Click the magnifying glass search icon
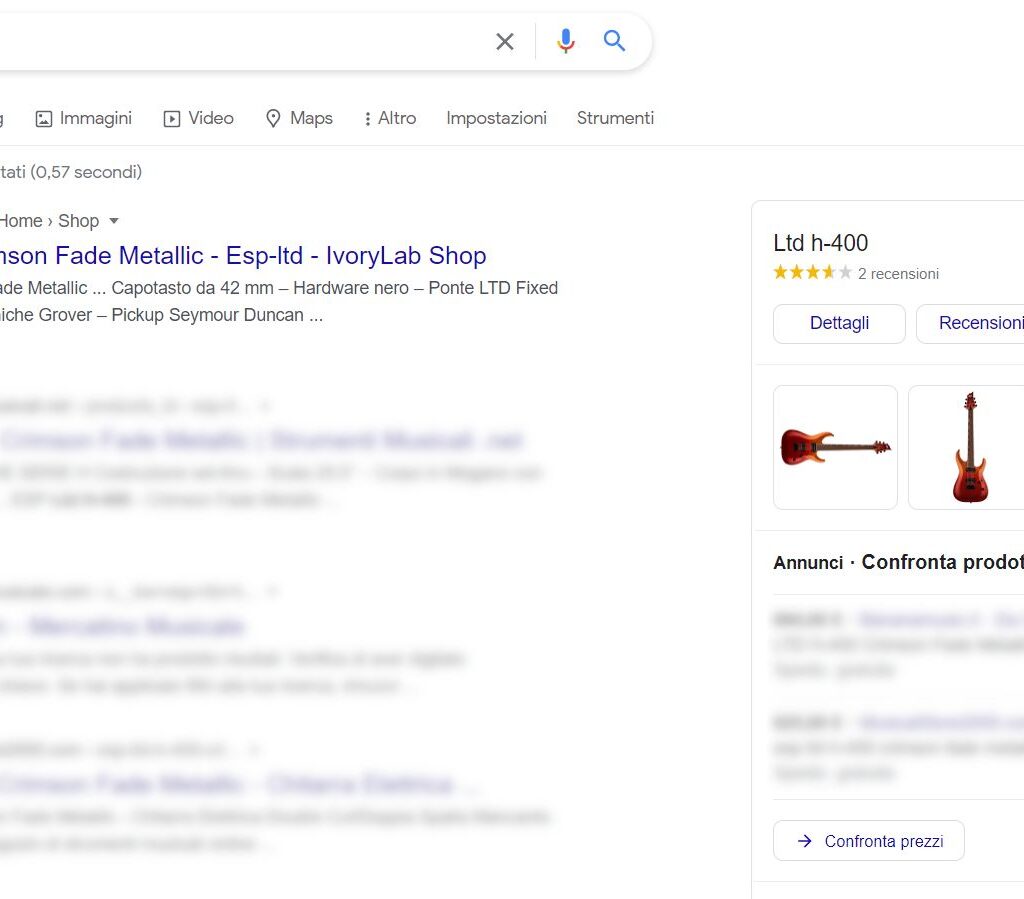This screenshot has height=899, width=1024. point(614,41)
